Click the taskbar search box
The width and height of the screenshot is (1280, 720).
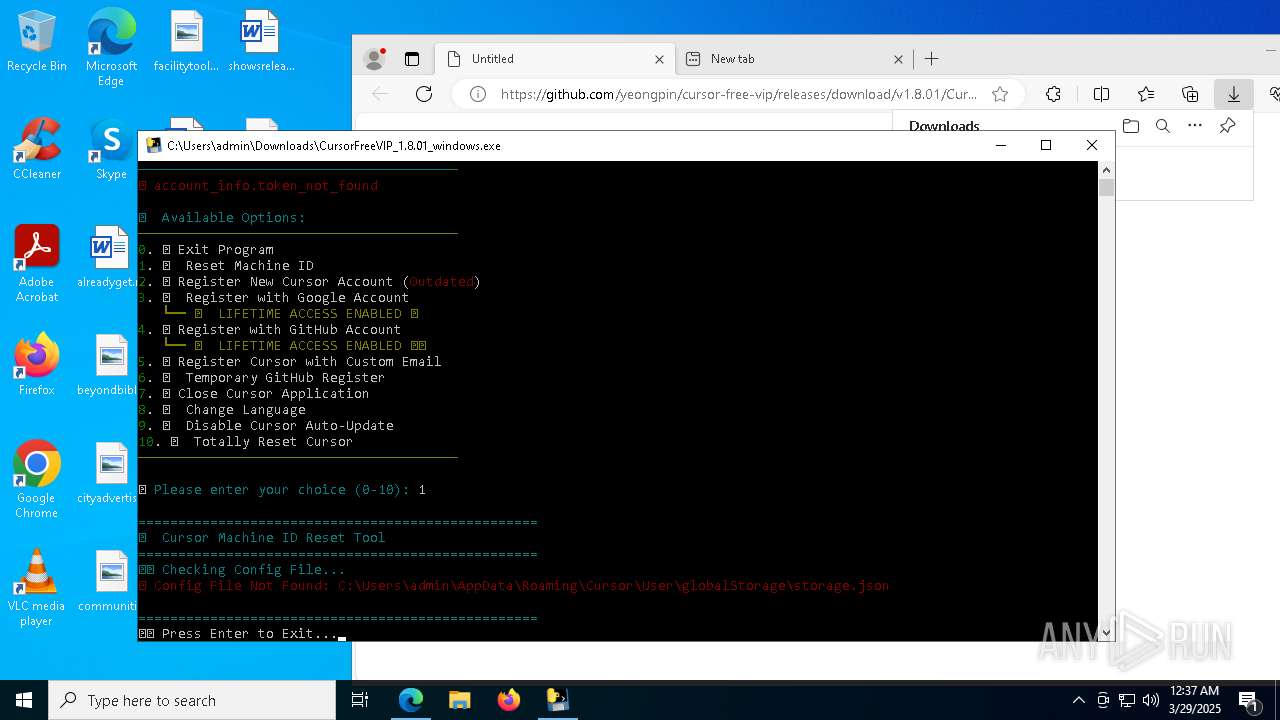tap(192, 700)
